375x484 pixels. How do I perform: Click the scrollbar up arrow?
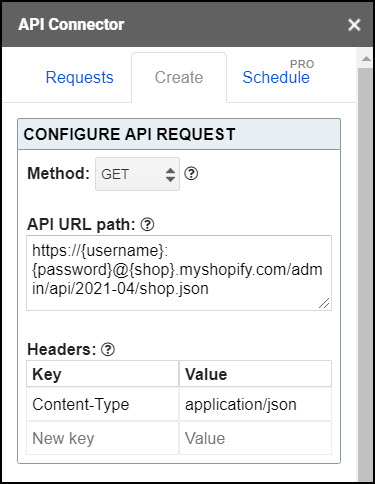366,59
